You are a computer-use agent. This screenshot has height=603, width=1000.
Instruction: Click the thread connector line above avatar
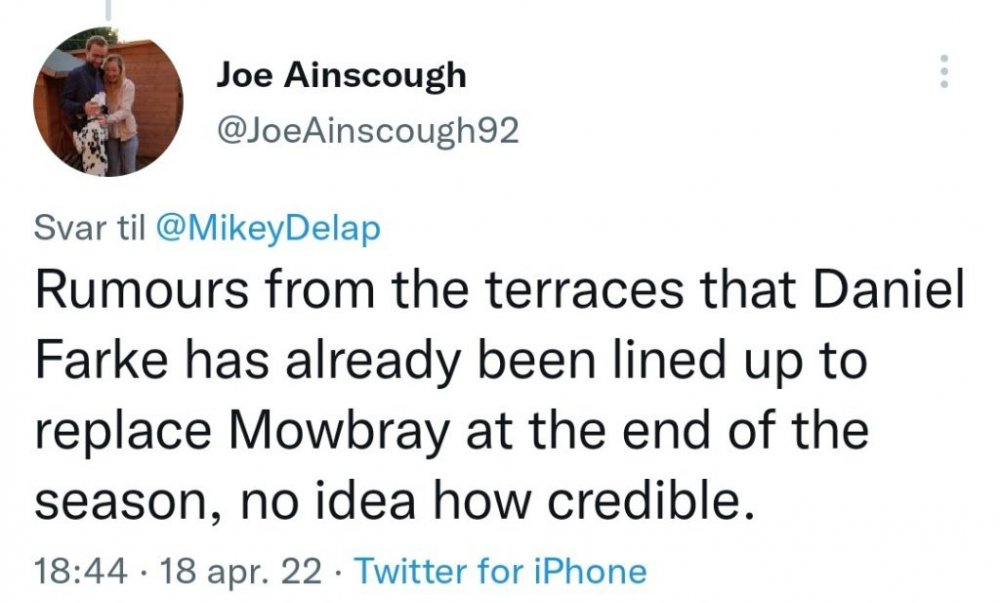(x=107, y=8)
